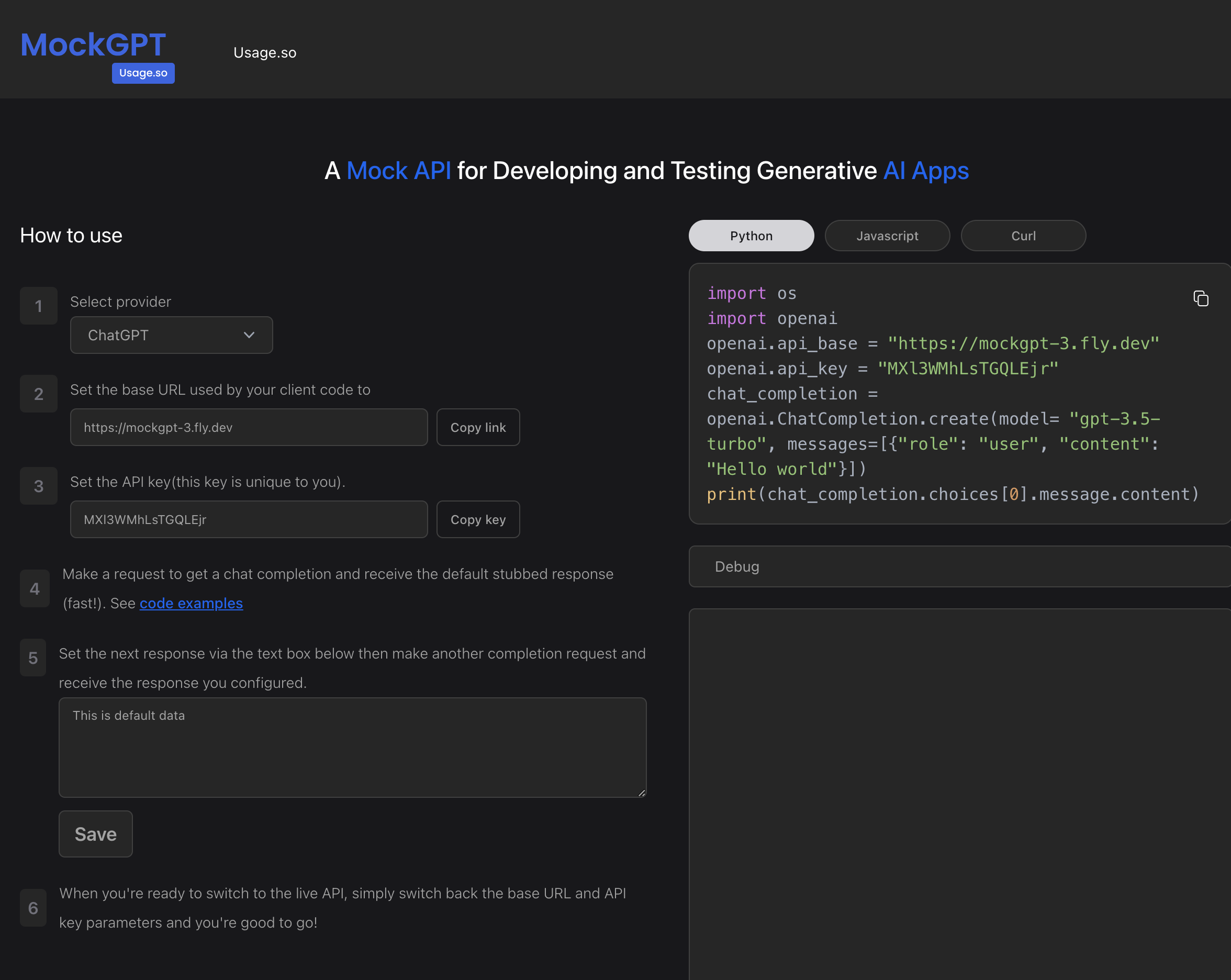The width and height of the screenshot is (1231, 980).
Task: Click the textarea resize handle
Action: click(x=642, y=793)
